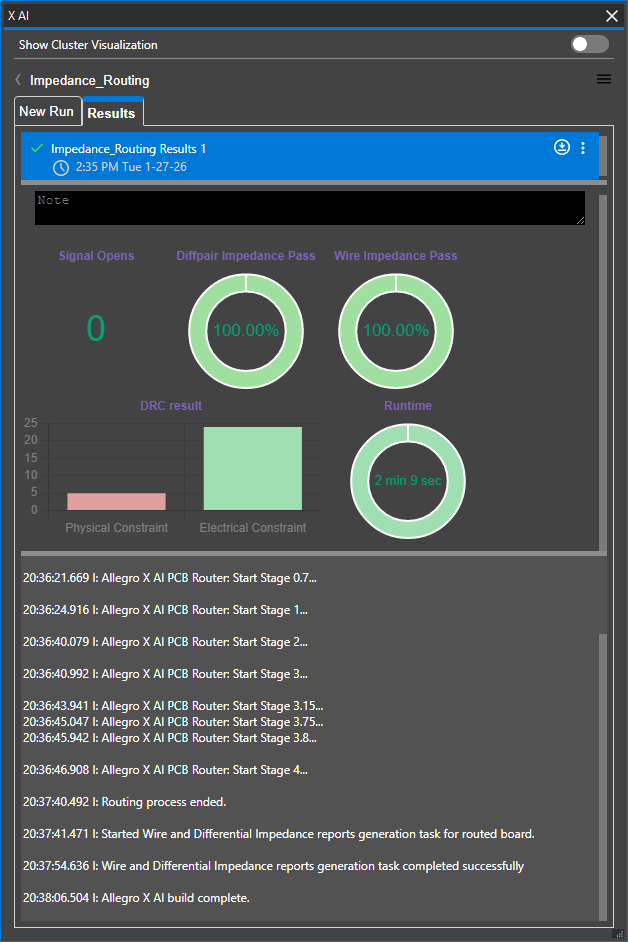Click log line 'Start Stage 4...'

tap(165, 770)
